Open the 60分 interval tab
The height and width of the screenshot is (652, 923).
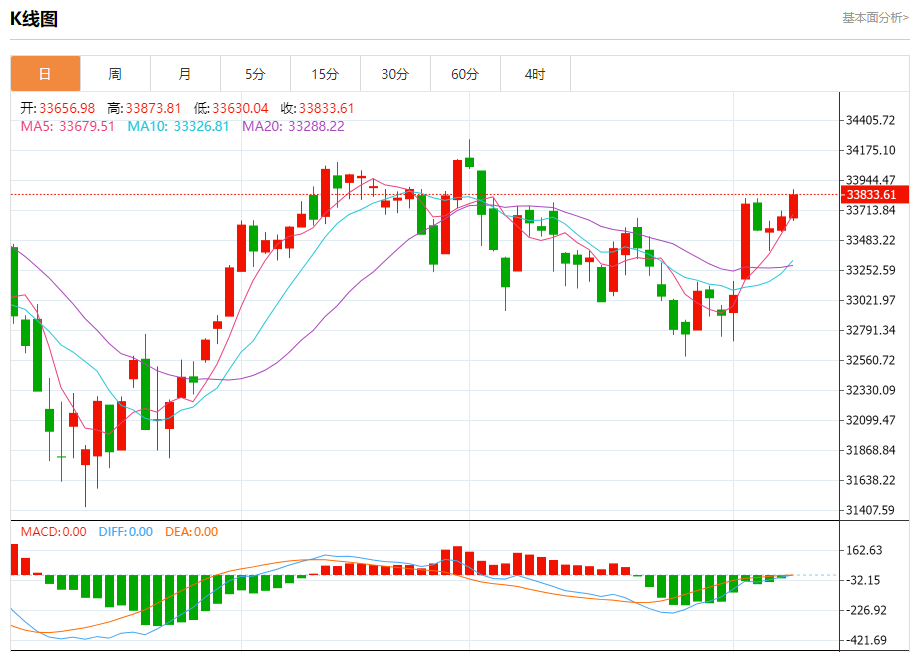(x=466, y=74)
